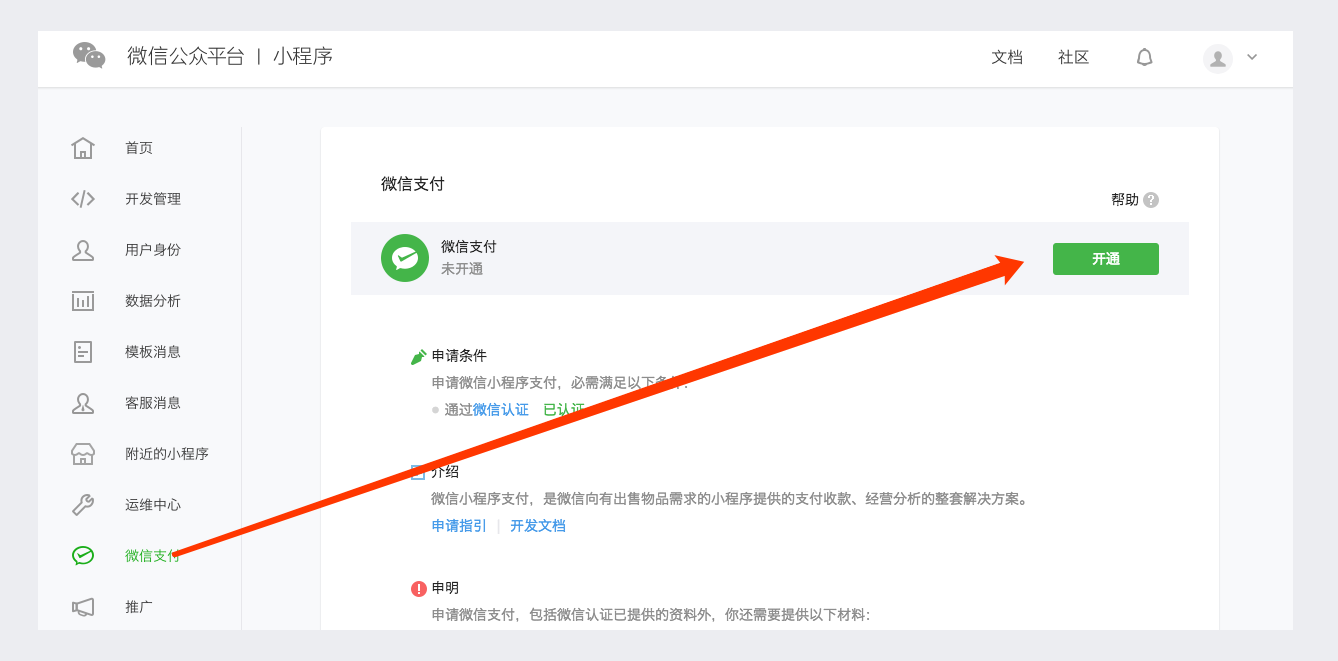The height and width of the screenshot is (661, 1338).
Task: Open 社区 in the top navigation
Action: (x=1073, y=58)
